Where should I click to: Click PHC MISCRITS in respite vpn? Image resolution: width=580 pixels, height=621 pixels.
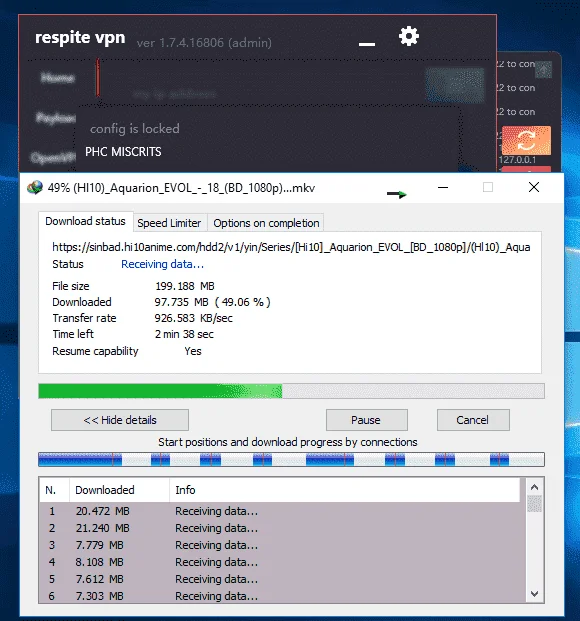(x=123, y=152)
